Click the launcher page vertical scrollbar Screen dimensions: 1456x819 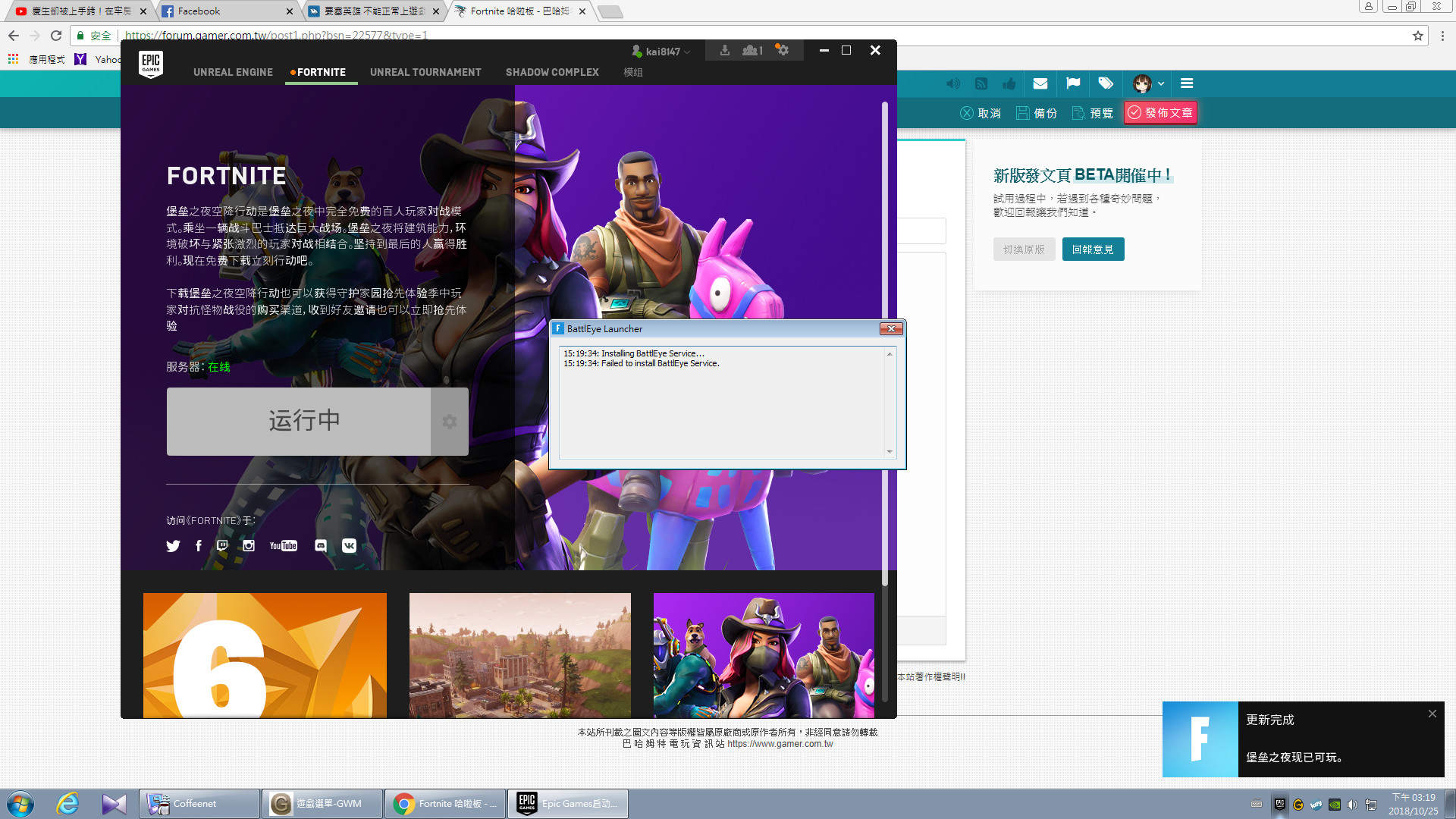click(x=884, y=344)
